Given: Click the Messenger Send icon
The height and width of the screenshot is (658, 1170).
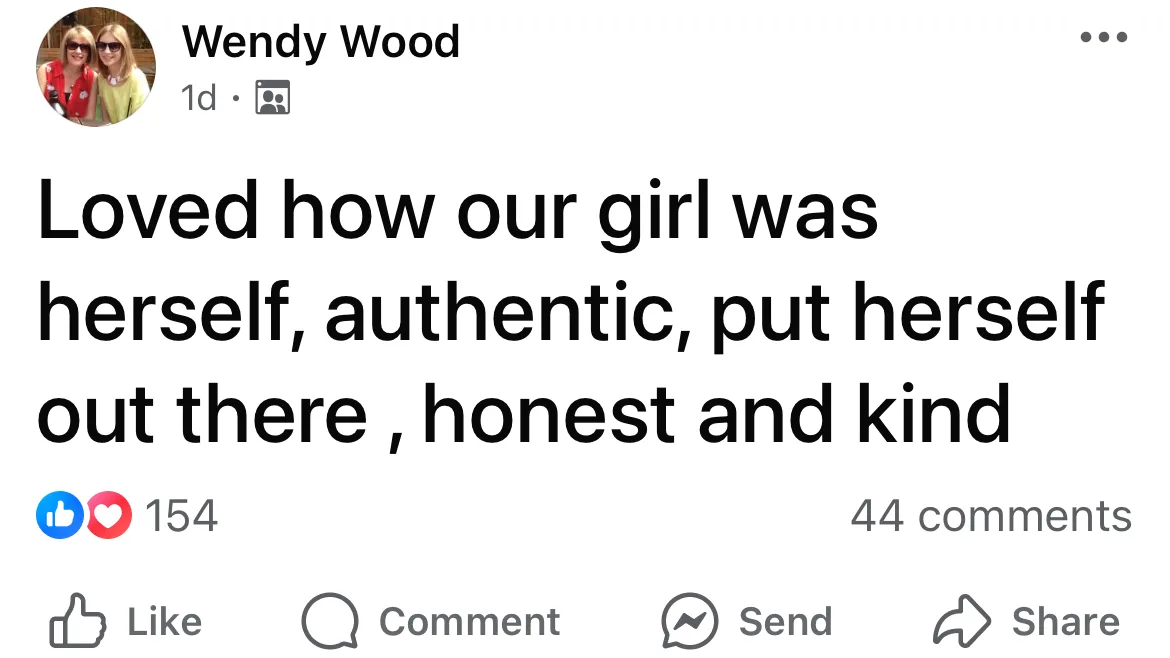Looking at the screenshot, I should [689, 621].
